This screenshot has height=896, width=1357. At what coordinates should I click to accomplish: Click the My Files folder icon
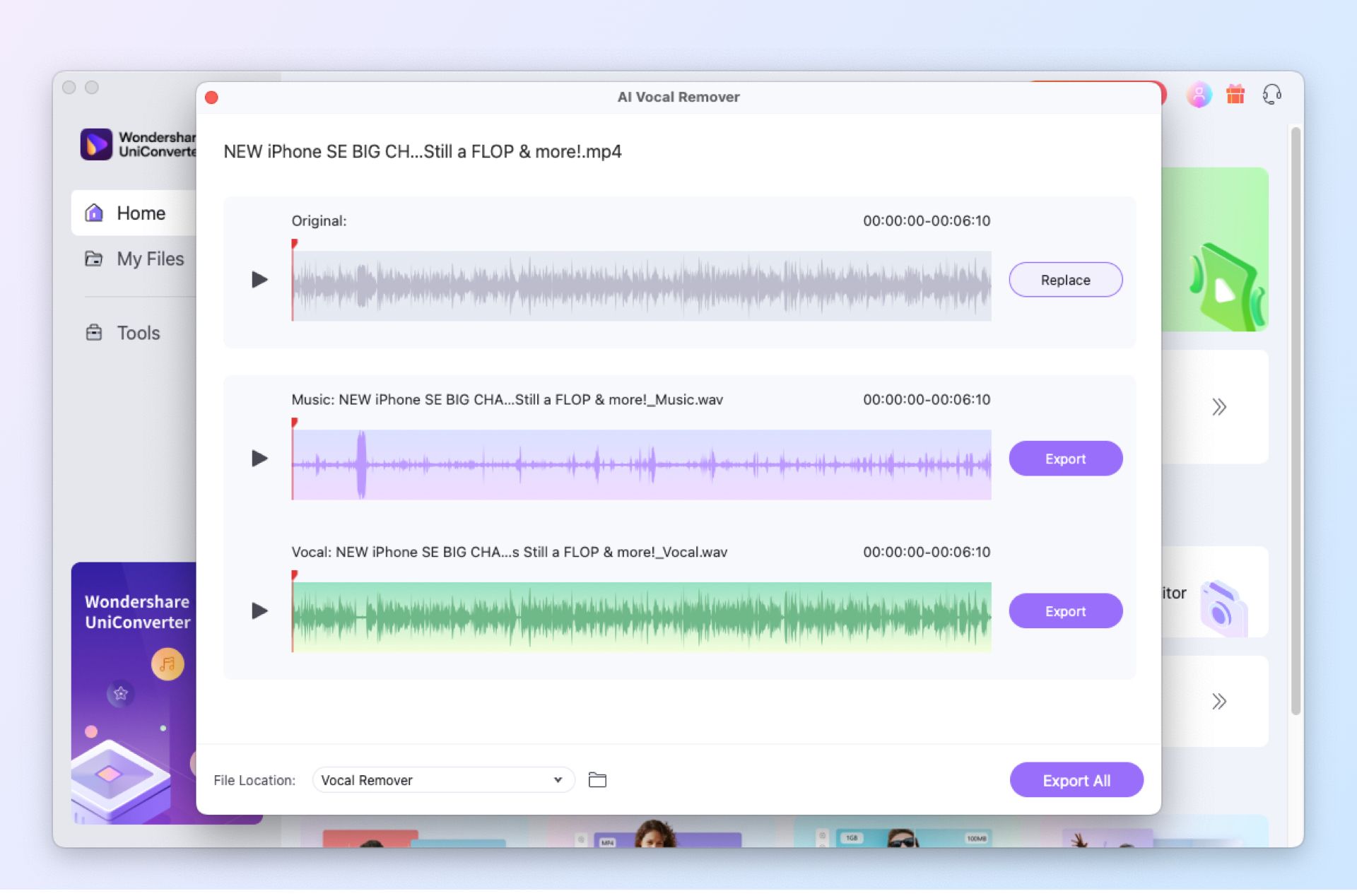point(93,259)
